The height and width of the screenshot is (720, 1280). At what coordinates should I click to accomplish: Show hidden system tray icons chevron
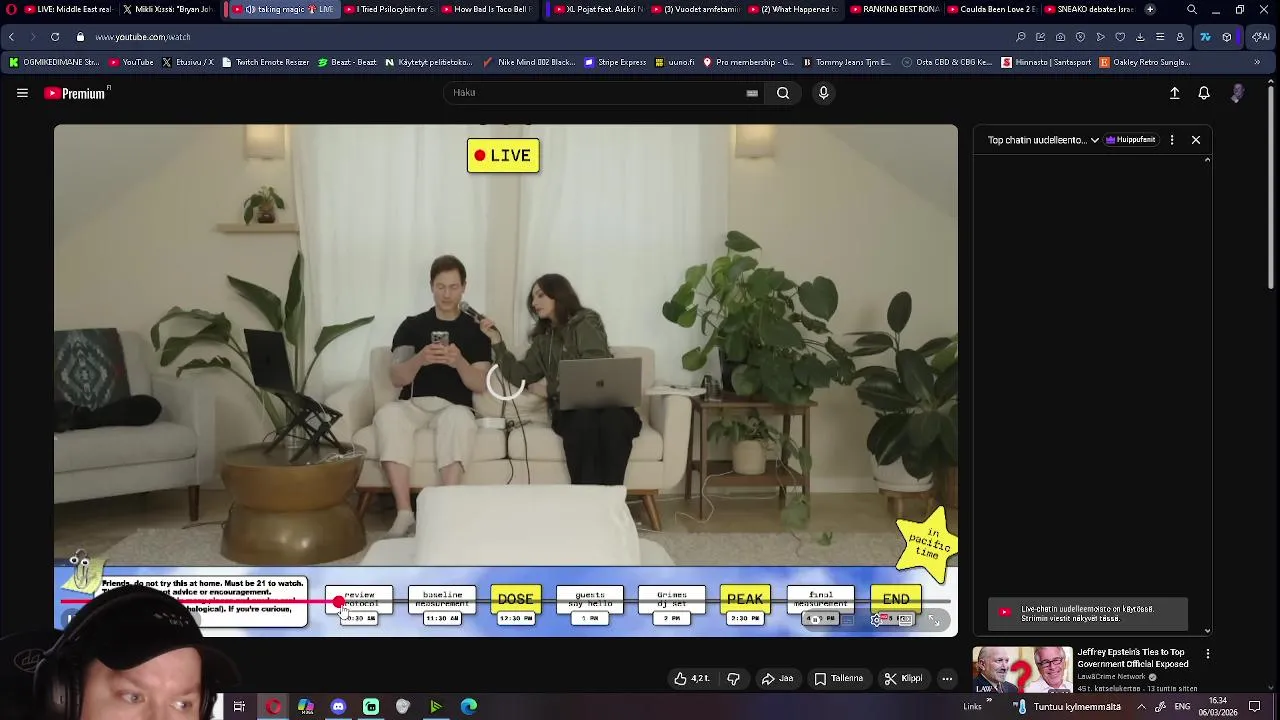[x=1141, y=706]
